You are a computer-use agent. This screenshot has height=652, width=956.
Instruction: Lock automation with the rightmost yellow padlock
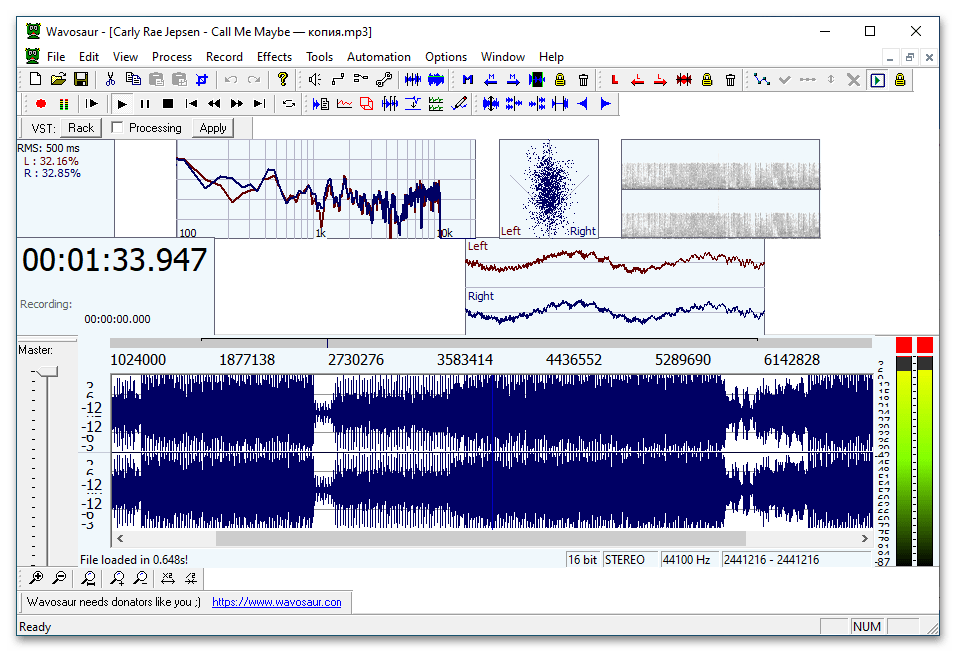point(900,79)
